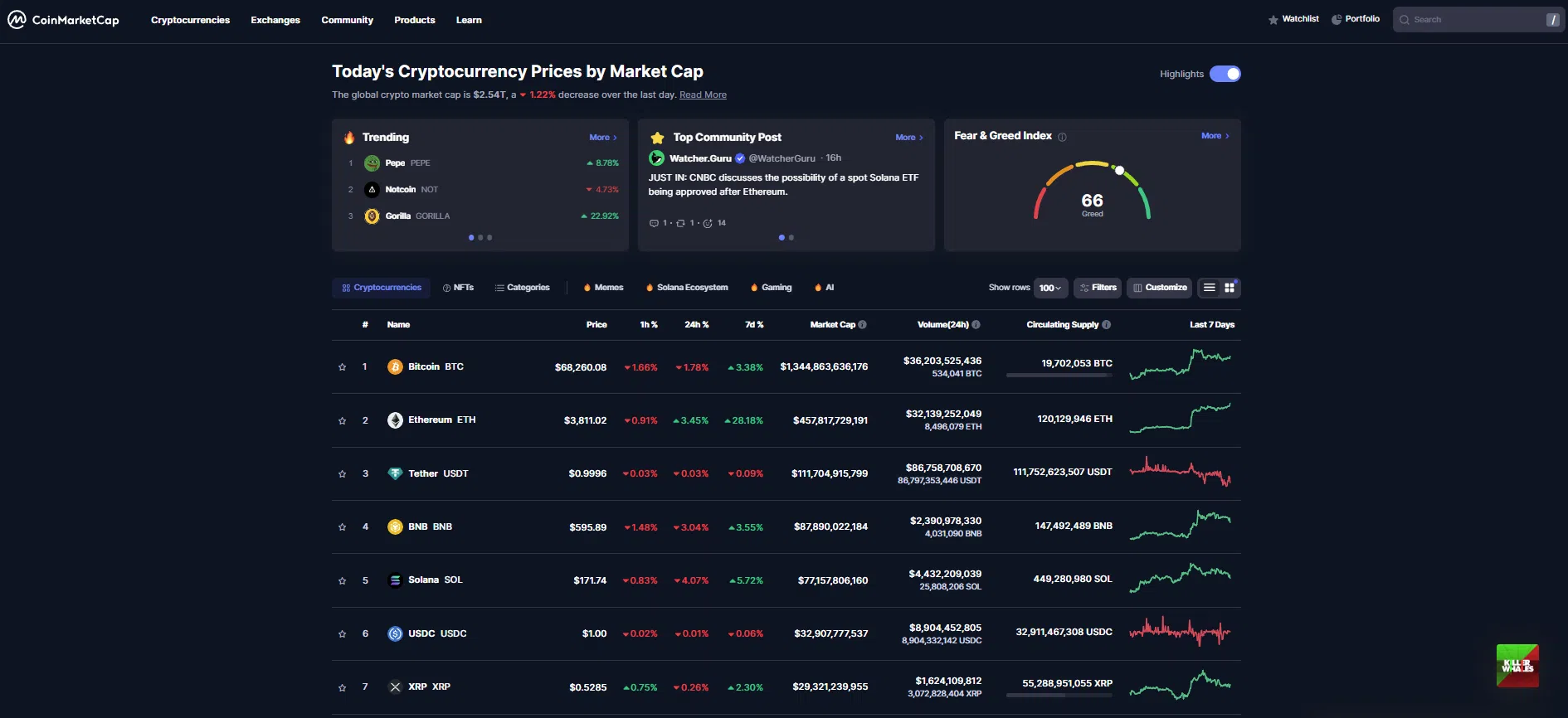Click the Tether logo icon
This screenshot has height=718, width=1568.
point(396,473)
